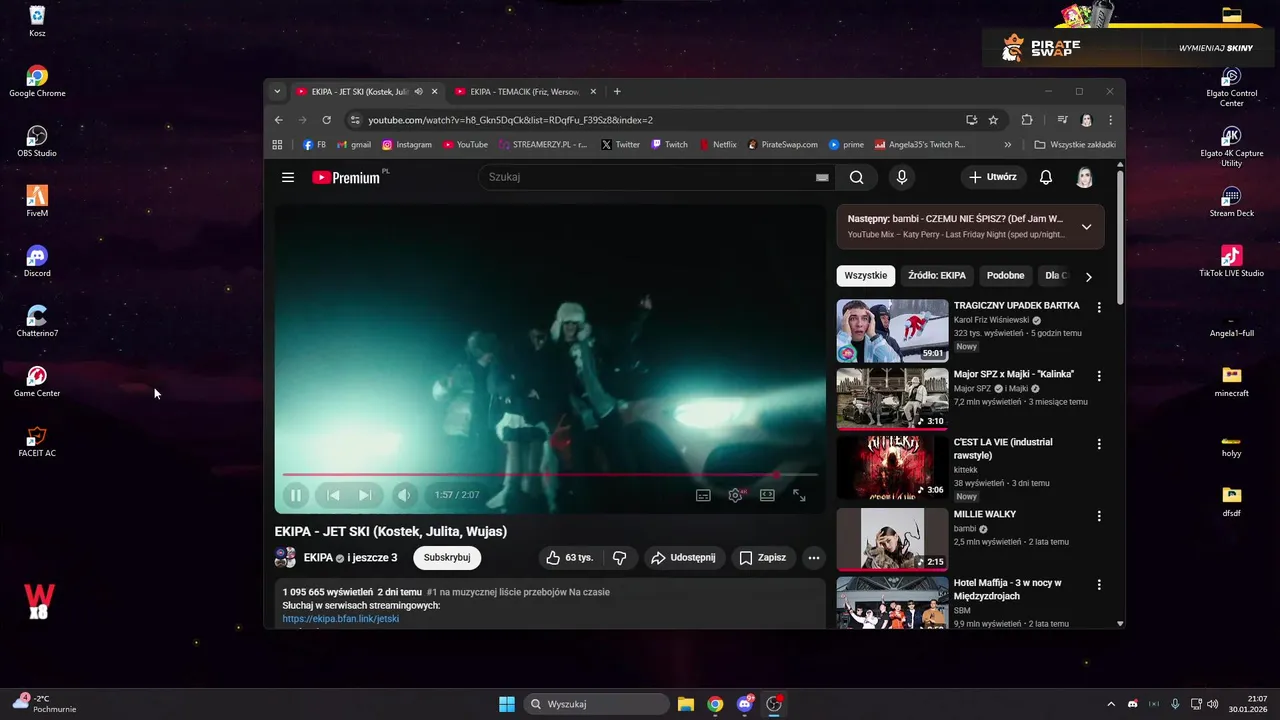1280x720 pixels.
Task: Select Źródło: EKIPA filter chip
Action: point(937,276)
